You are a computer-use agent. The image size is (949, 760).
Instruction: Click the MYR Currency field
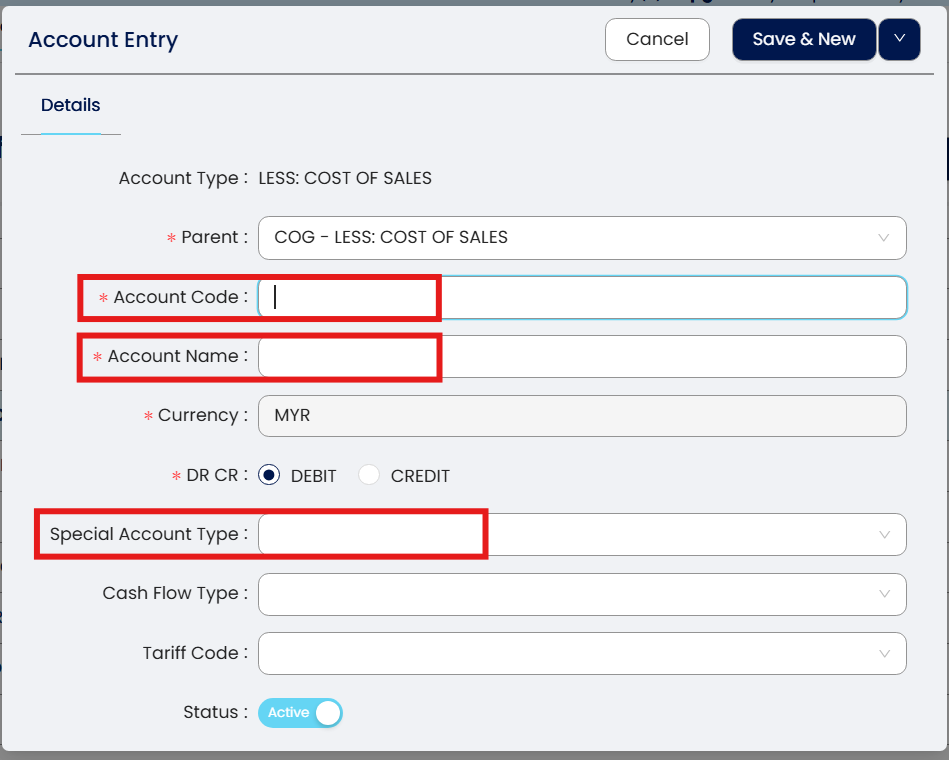click(x=582, y=416)
